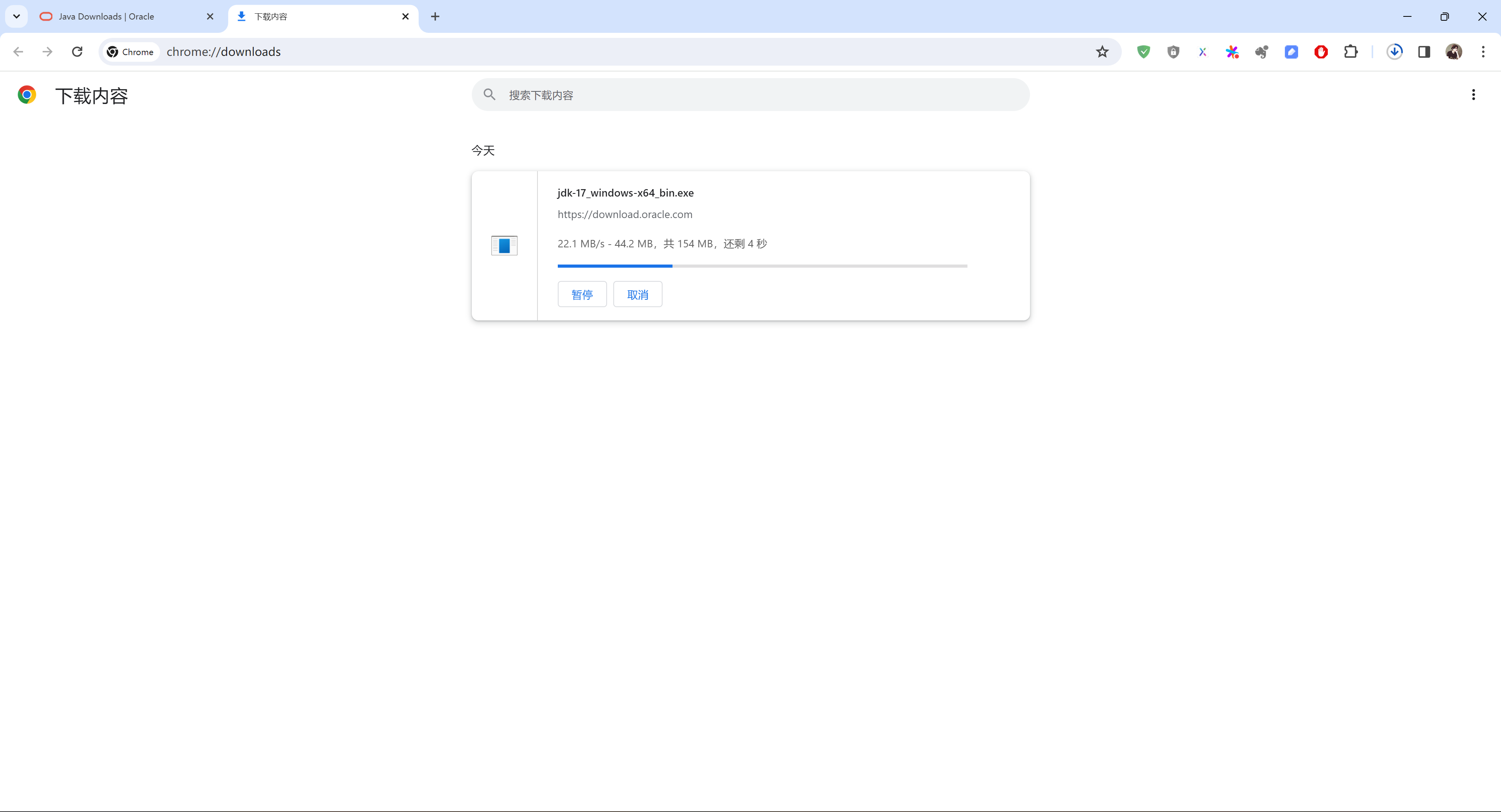Screen dimensions: 1501x812
Task: Go back with the back arrow
Action: point(18,52)
